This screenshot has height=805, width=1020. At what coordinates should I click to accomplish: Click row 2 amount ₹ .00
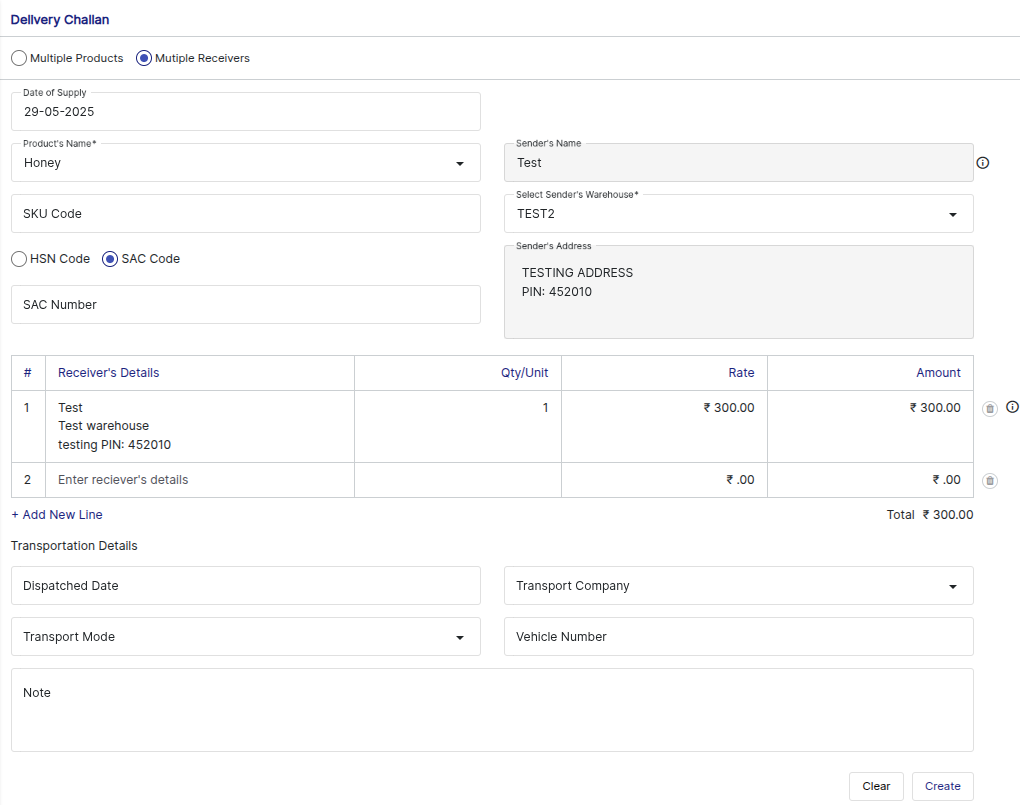[946, 480]
